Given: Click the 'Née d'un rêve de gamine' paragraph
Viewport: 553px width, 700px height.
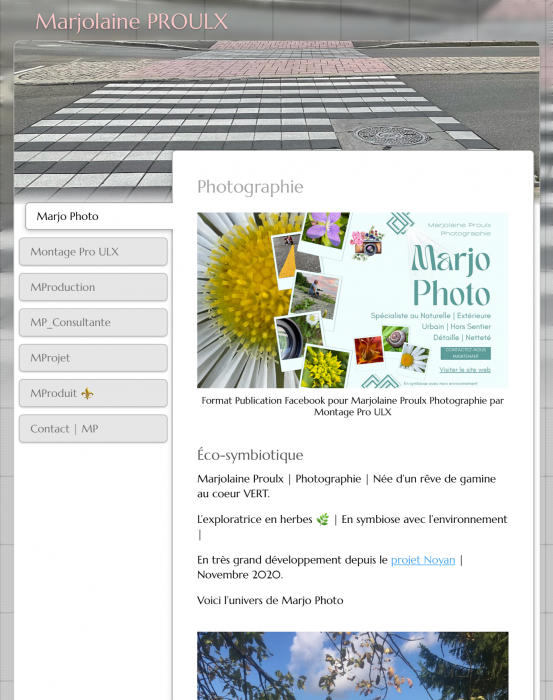Looking at the screenshot, I should coord(346,486).
